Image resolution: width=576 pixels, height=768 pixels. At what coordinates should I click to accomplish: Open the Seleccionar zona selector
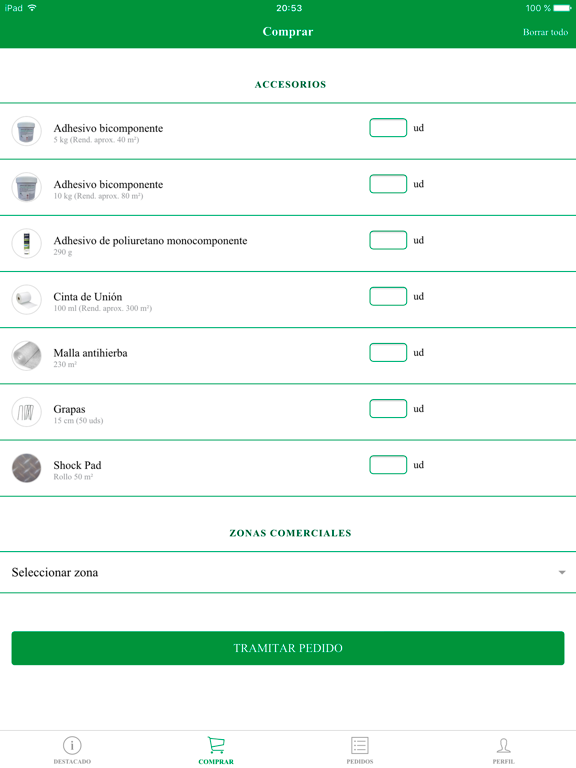point(288,572)
